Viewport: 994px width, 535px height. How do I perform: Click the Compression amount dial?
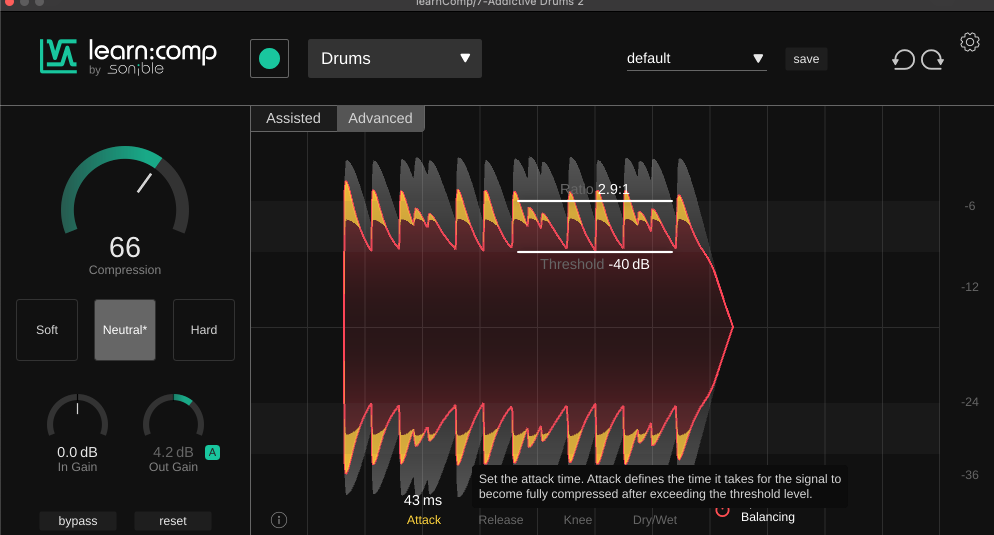coord(125,196)
